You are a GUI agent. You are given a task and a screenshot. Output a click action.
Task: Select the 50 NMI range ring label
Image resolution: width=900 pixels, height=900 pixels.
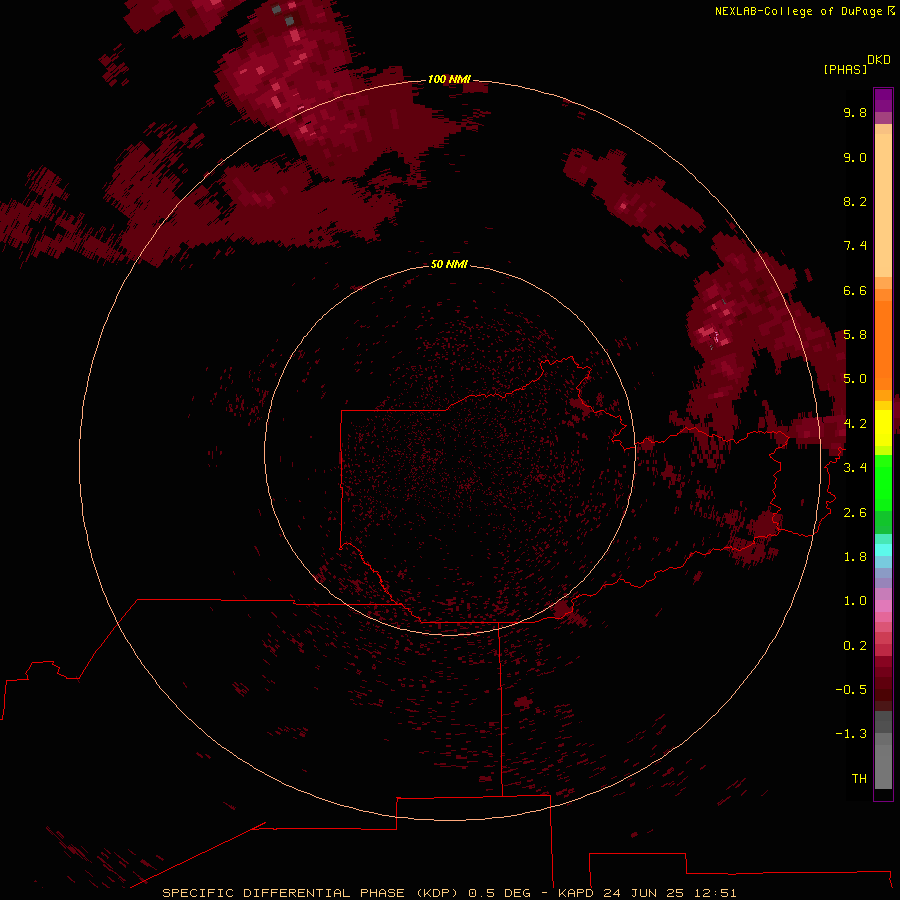pos(449,264)
